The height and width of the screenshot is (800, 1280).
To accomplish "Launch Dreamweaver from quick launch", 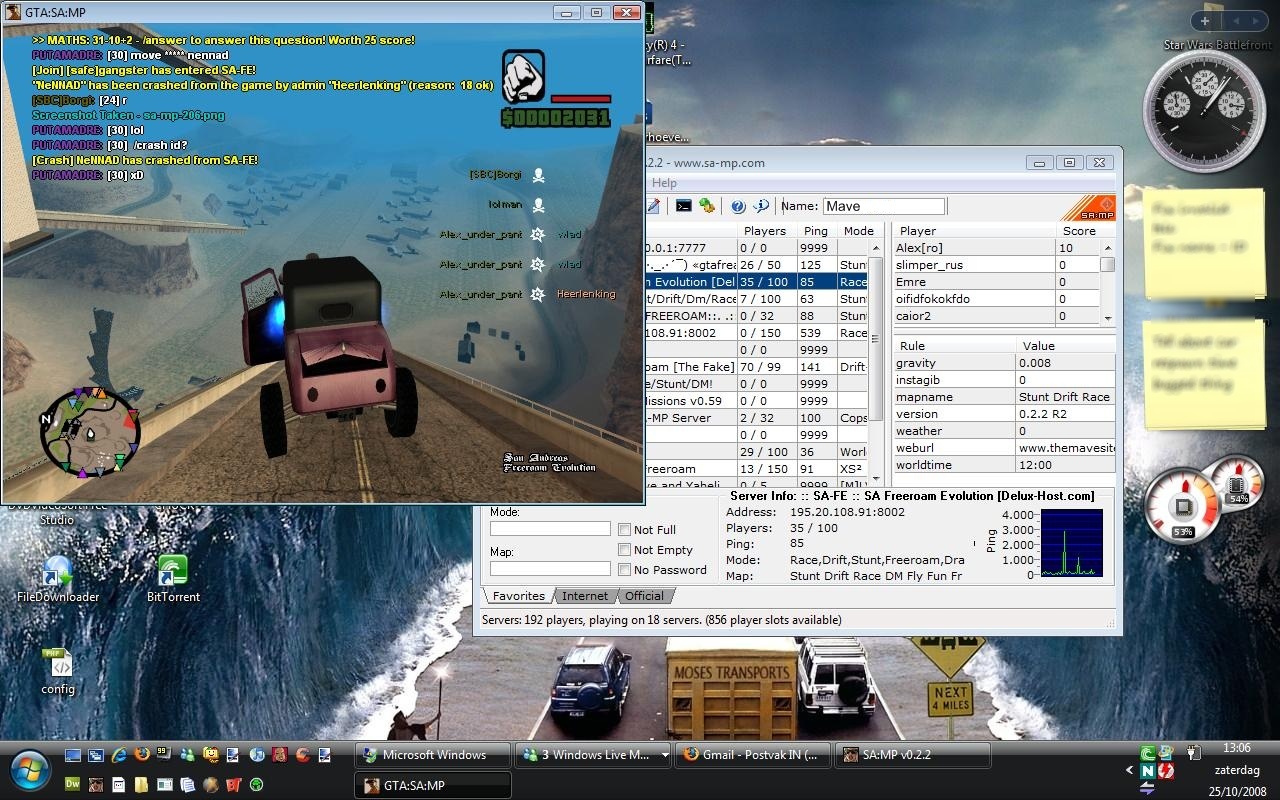I will (72, 784).
